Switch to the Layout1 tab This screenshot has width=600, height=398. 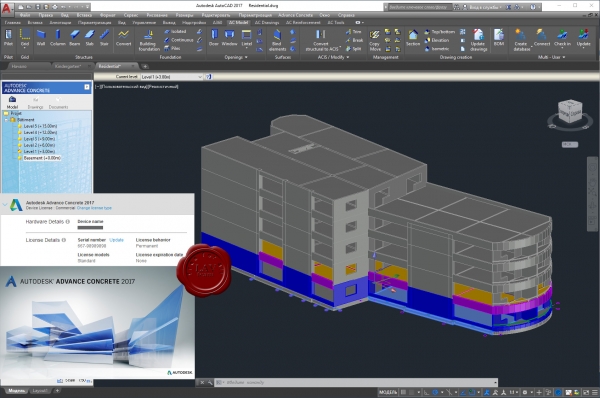pos(40,391)
